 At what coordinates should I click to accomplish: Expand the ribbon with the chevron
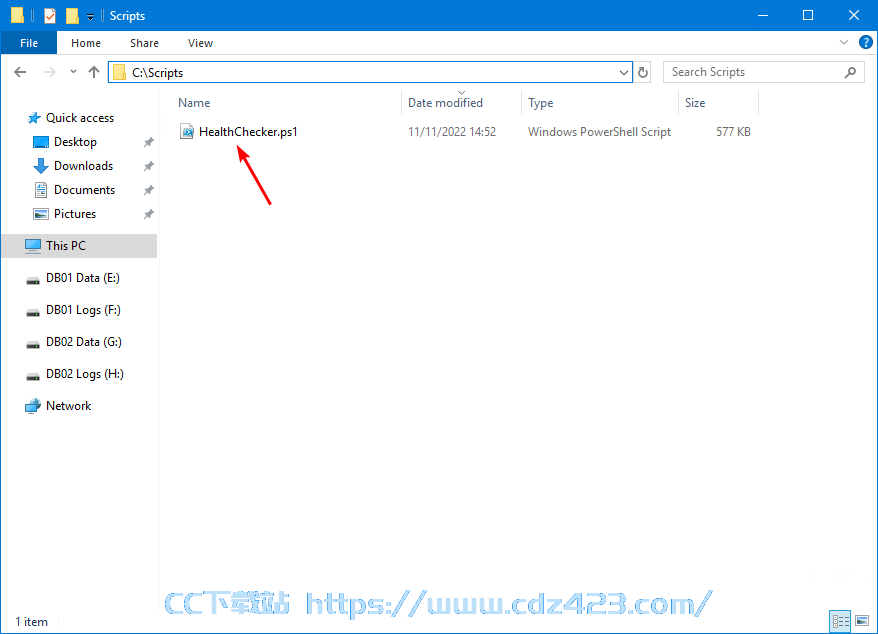844,43
